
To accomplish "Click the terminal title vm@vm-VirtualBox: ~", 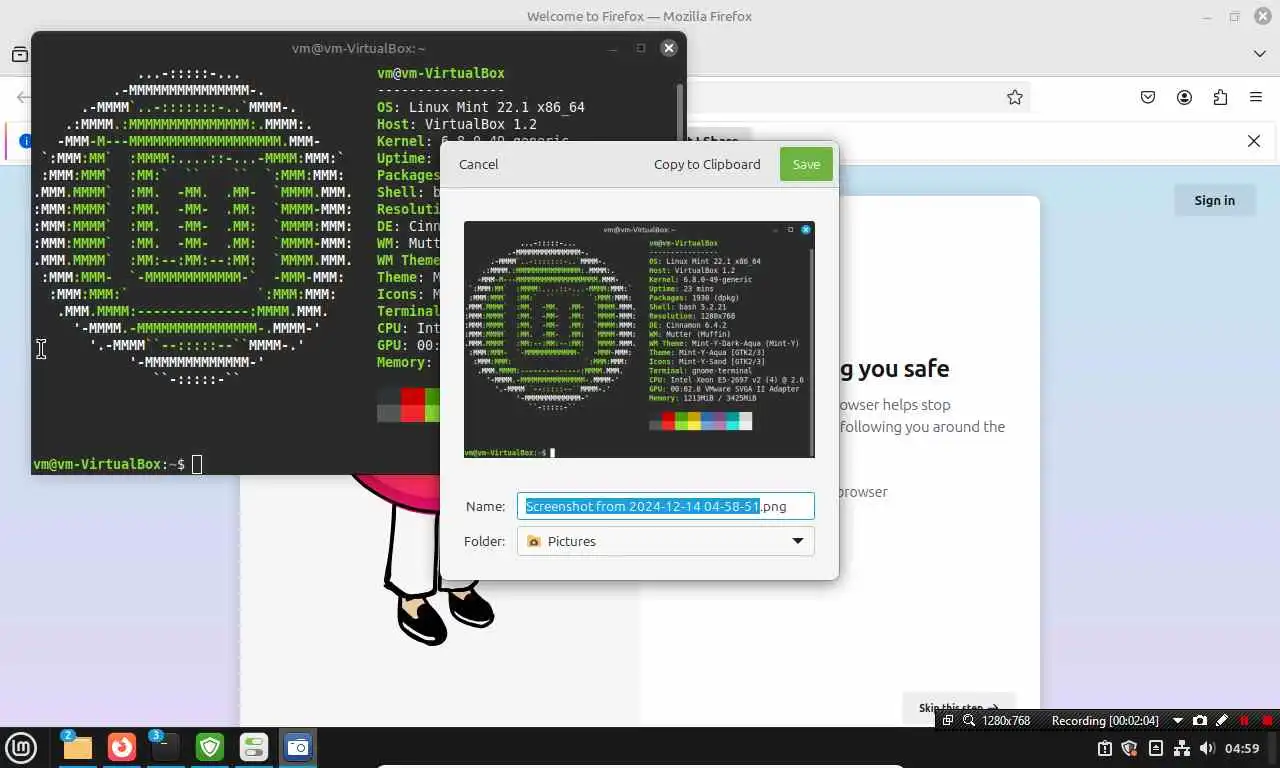I will [x=359, y=48].
